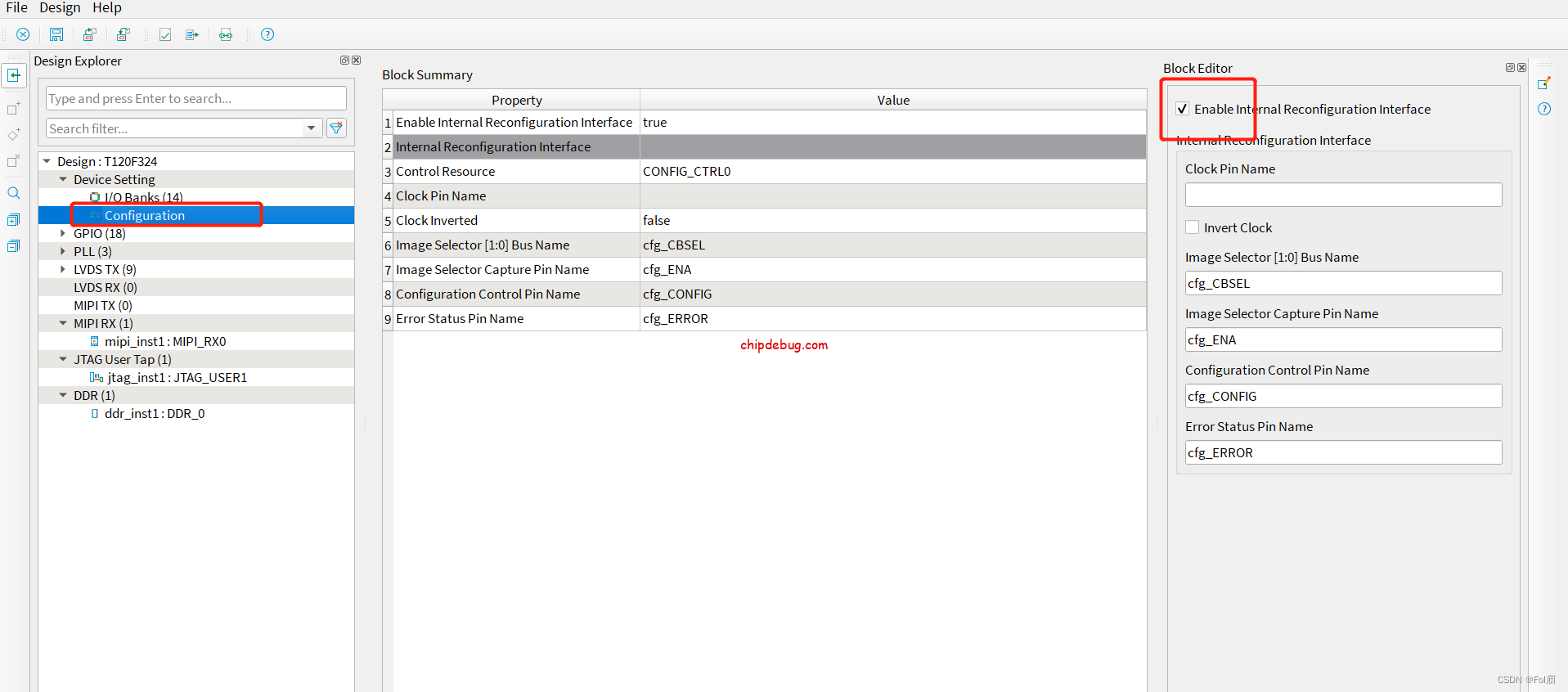Click the Clock Pin Name input field
The image size is (1568, 692).
pyautogui.click(x=1342, y=195)
